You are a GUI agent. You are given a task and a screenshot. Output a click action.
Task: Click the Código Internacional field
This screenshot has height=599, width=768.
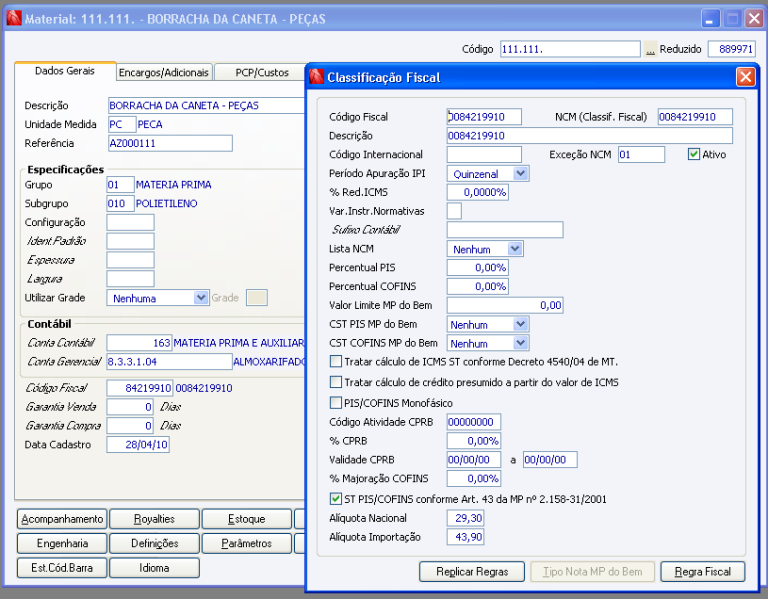[484, 154]
